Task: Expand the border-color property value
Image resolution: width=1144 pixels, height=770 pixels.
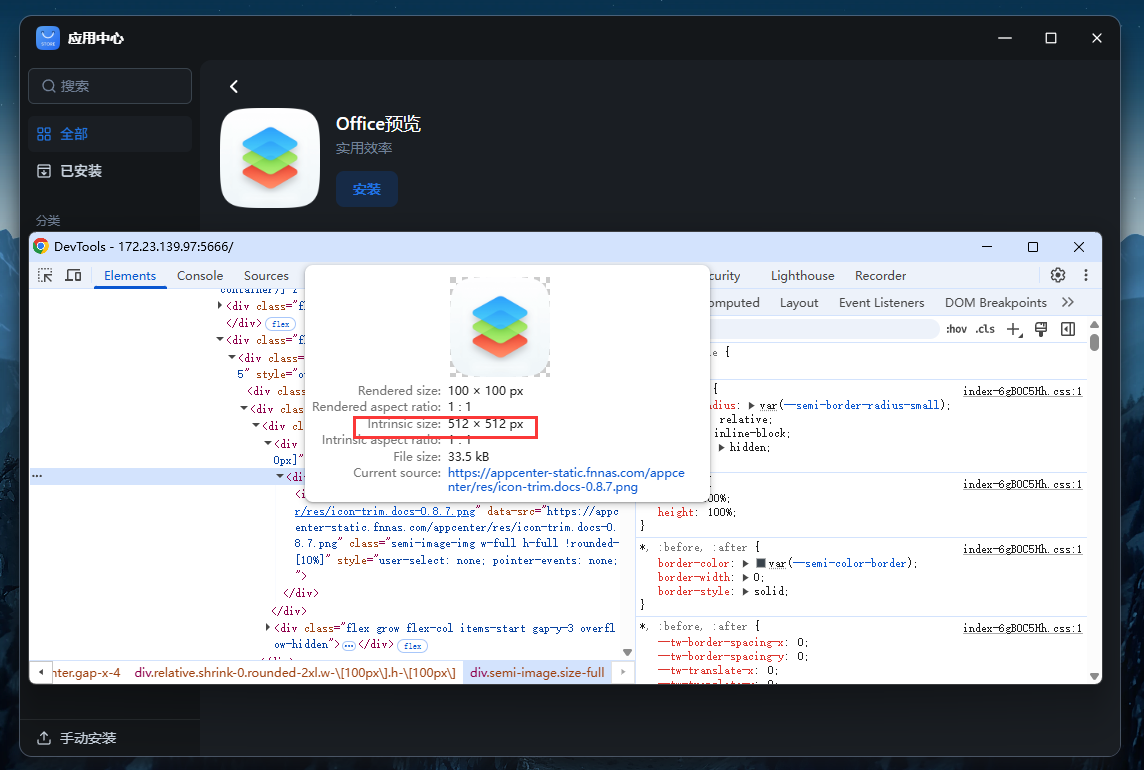Action: 746,563
